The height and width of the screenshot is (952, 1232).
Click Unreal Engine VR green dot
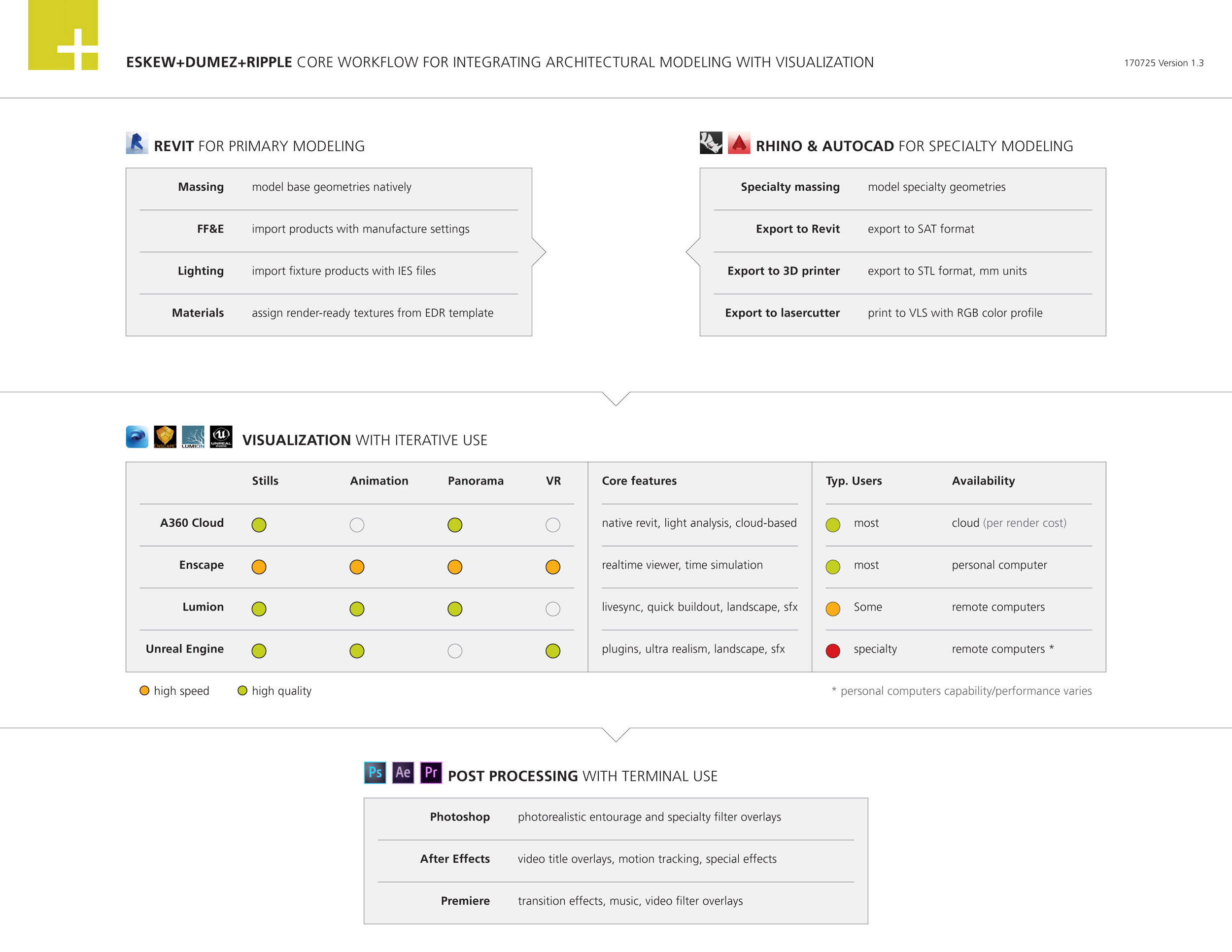point(553,651)
